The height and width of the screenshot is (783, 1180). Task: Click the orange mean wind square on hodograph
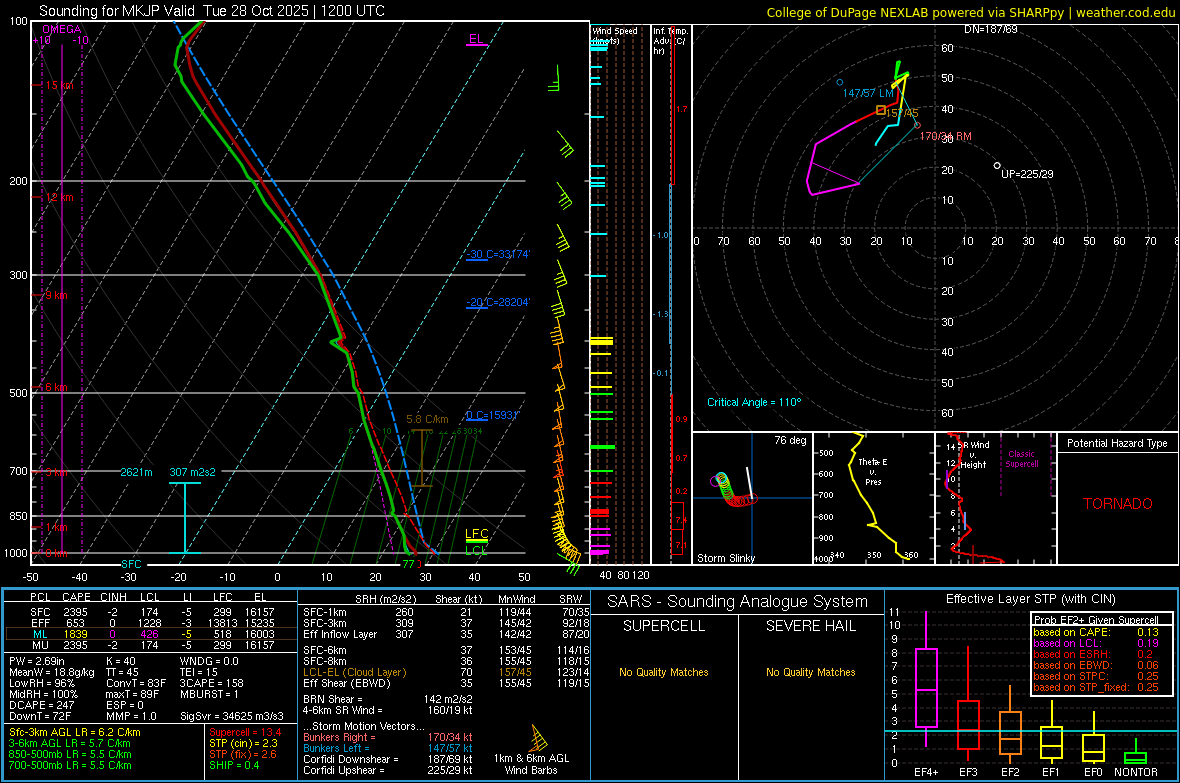point(881,110)
